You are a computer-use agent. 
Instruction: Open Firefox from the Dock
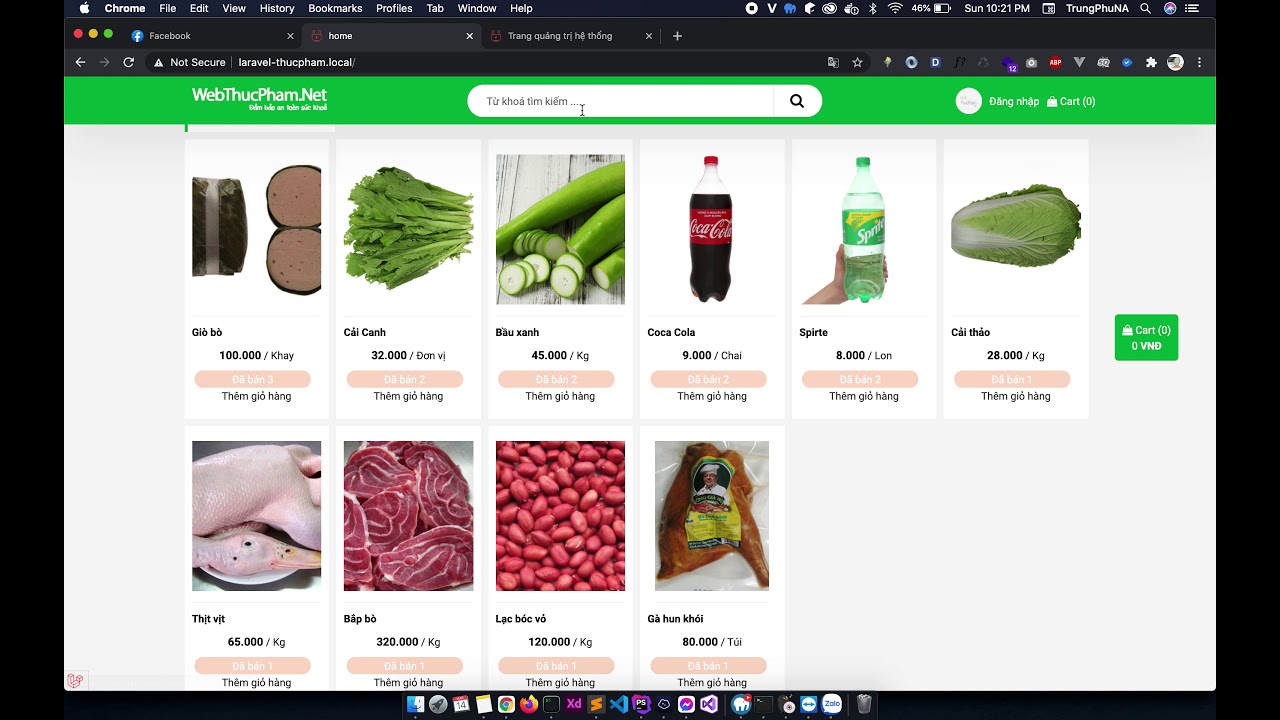pos(529,704)
